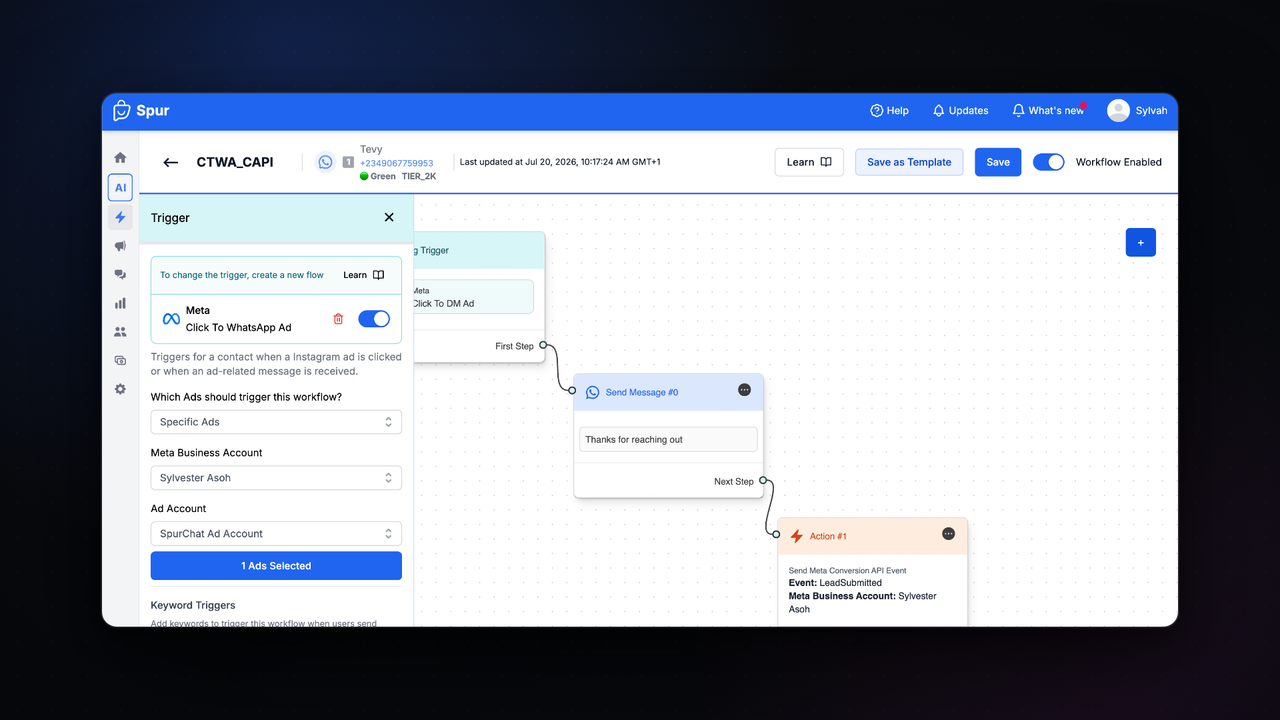
Task: Click the 'Click To DM Ad' trigger box
Action: tap(473, 297)
